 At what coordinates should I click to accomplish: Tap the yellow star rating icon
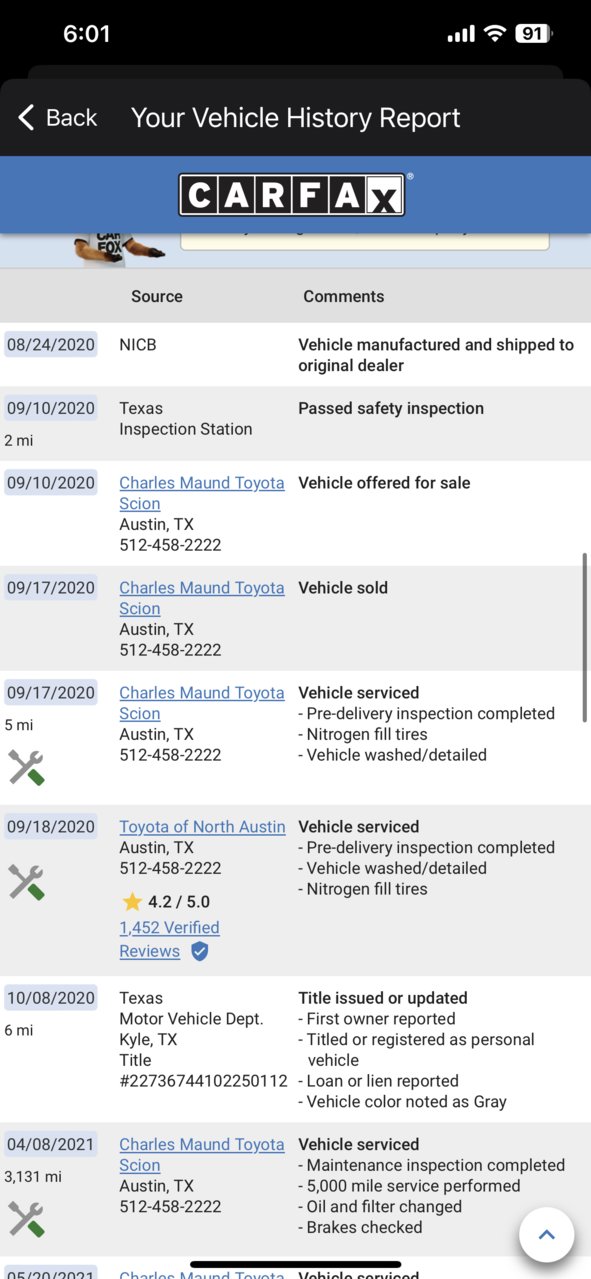pos(132,902)
